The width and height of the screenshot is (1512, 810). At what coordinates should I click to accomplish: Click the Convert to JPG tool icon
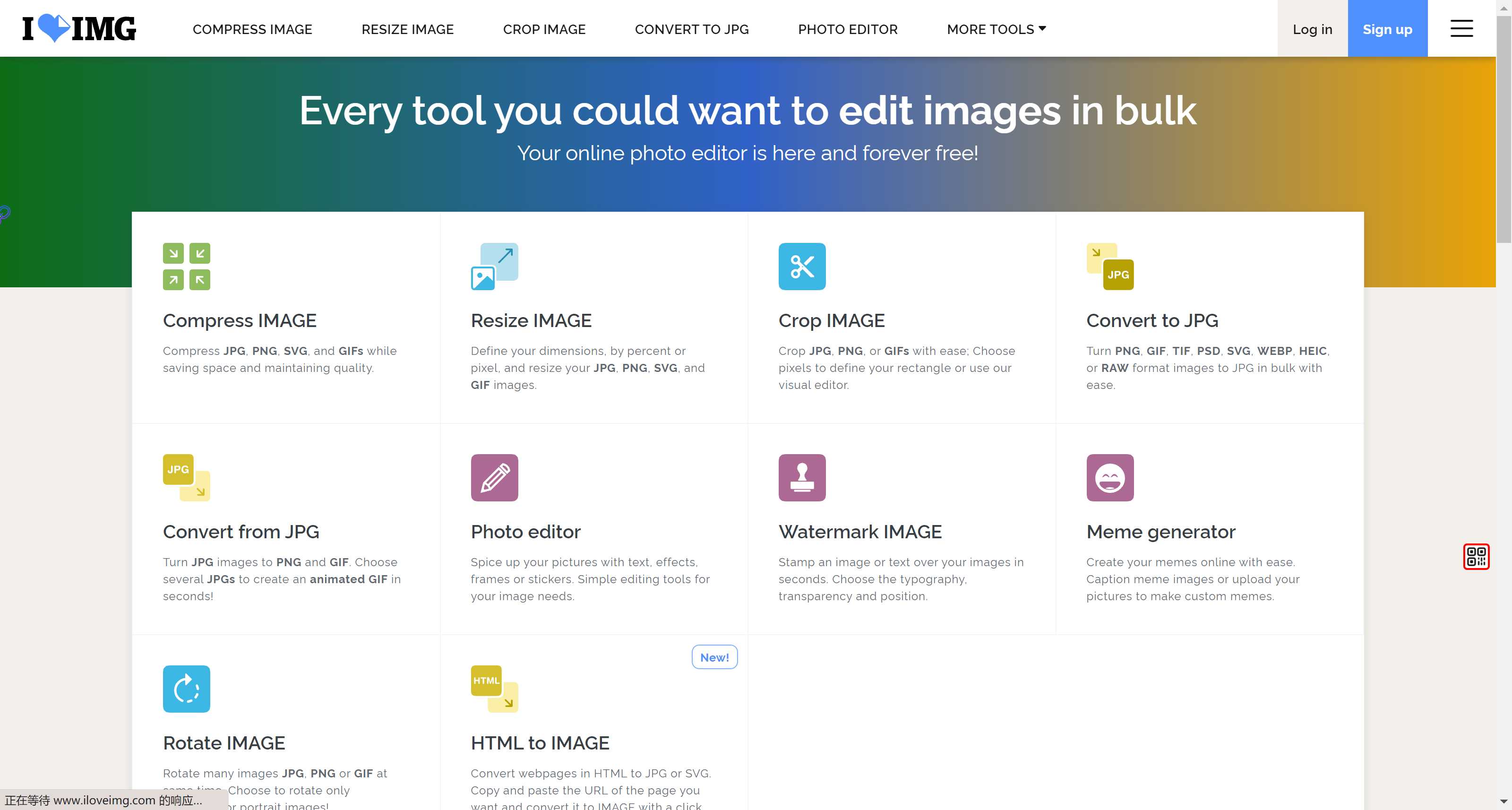1111,266
